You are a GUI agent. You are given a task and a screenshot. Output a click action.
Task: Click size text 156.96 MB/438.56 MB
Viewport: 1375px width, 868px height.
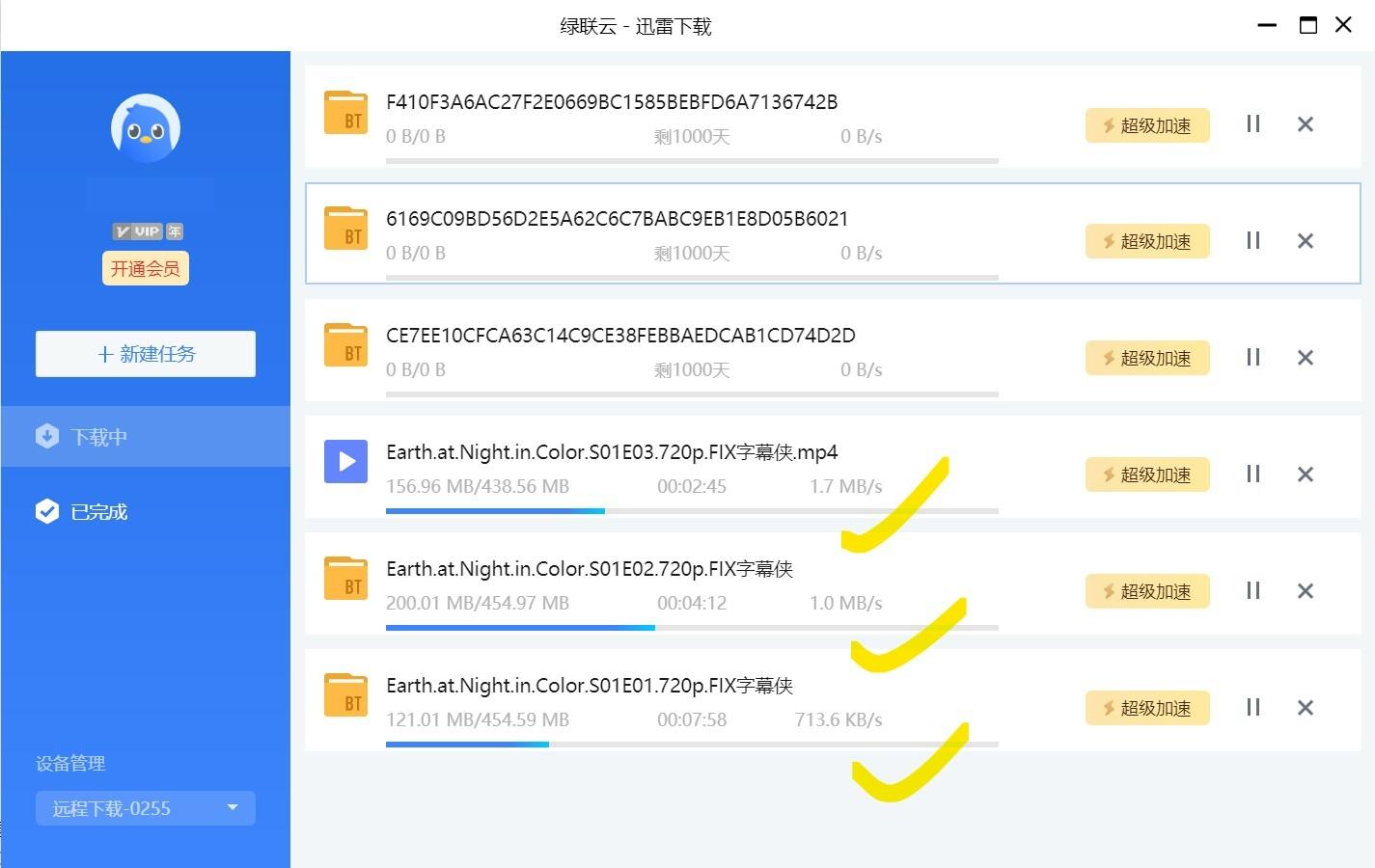point(478,486)
